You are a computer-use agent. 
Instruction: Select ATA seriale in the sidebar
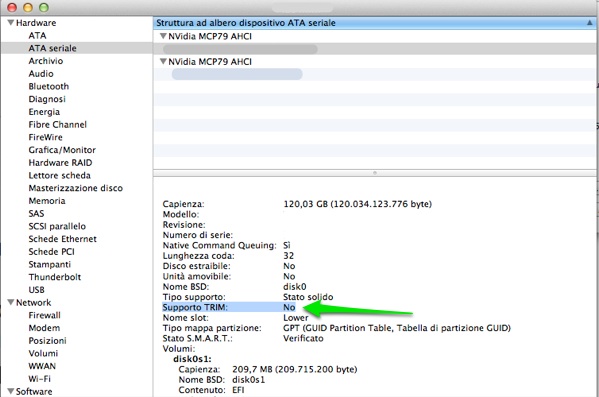tap(52, 48)
